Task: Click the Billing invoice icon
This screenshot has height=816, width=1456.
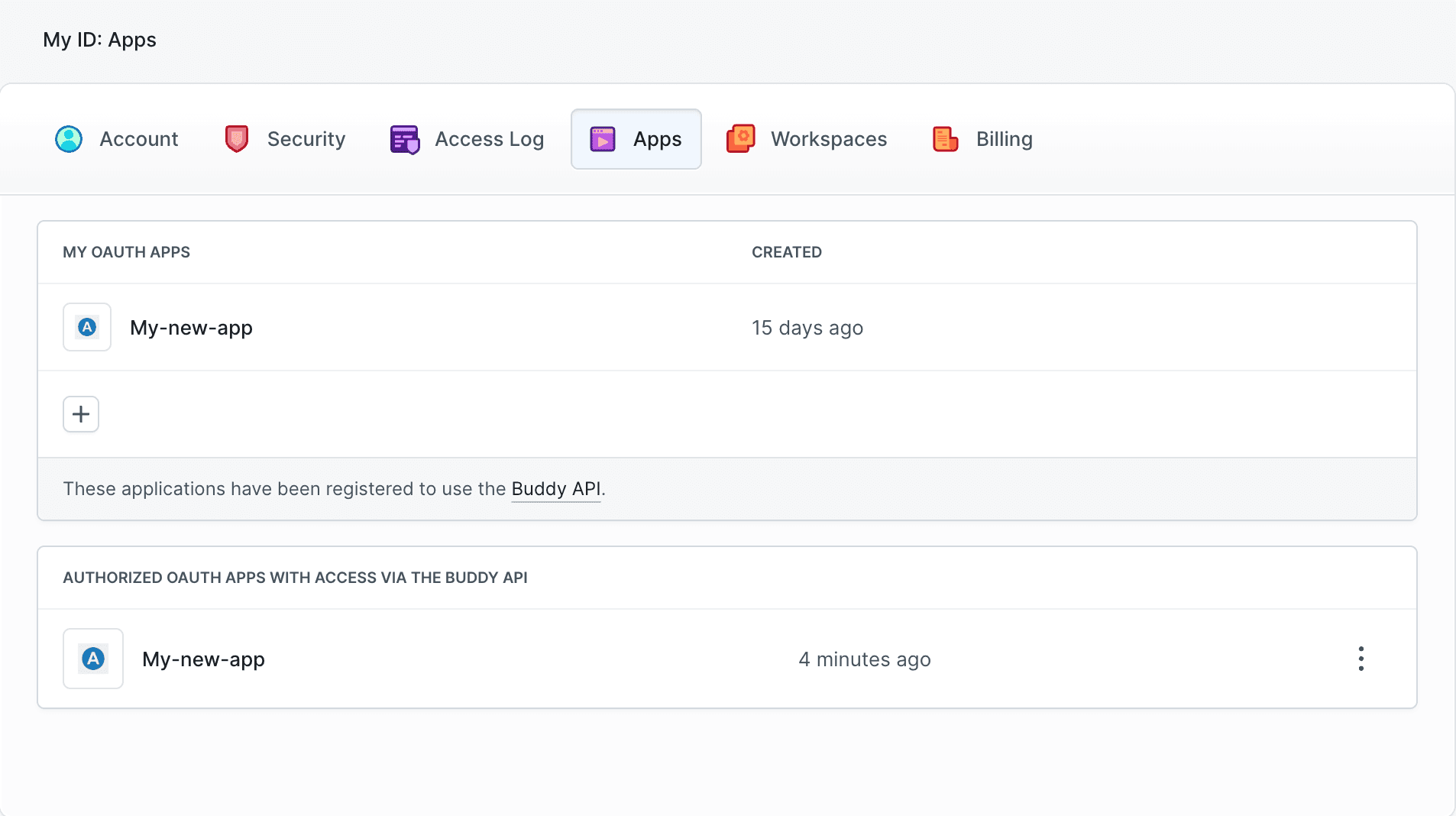Action: 944,138
